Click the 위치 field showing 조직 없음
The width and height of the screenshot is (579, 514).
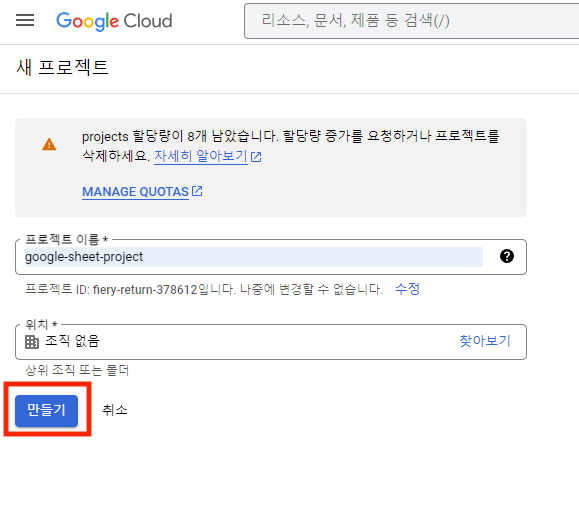point(271,342)
